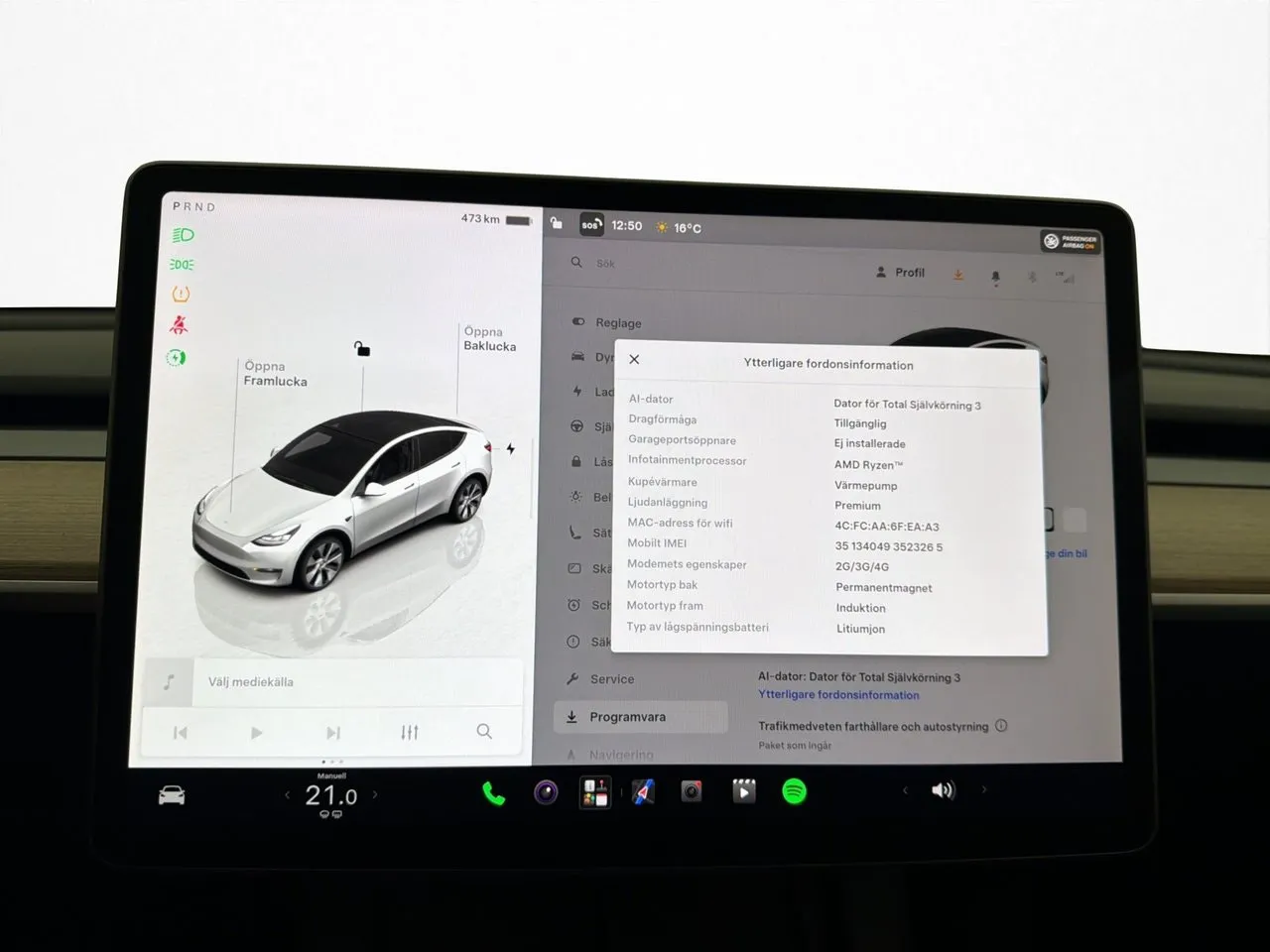
Task: Open the charging menu with the lightning icon
Action: pyautogui.click(x=592, y=392)
